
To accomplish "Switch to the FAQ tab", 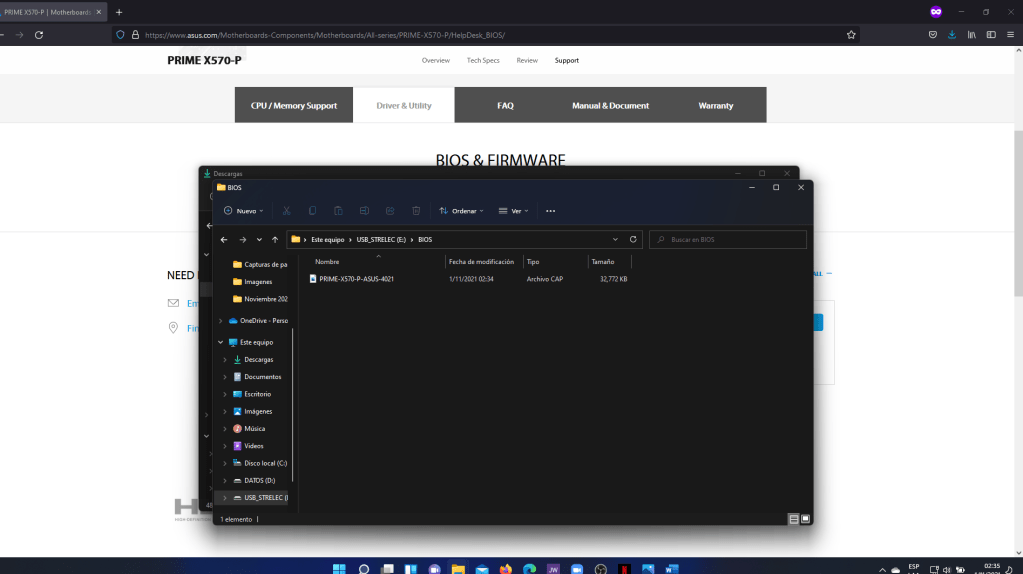I will pos(505,105).
